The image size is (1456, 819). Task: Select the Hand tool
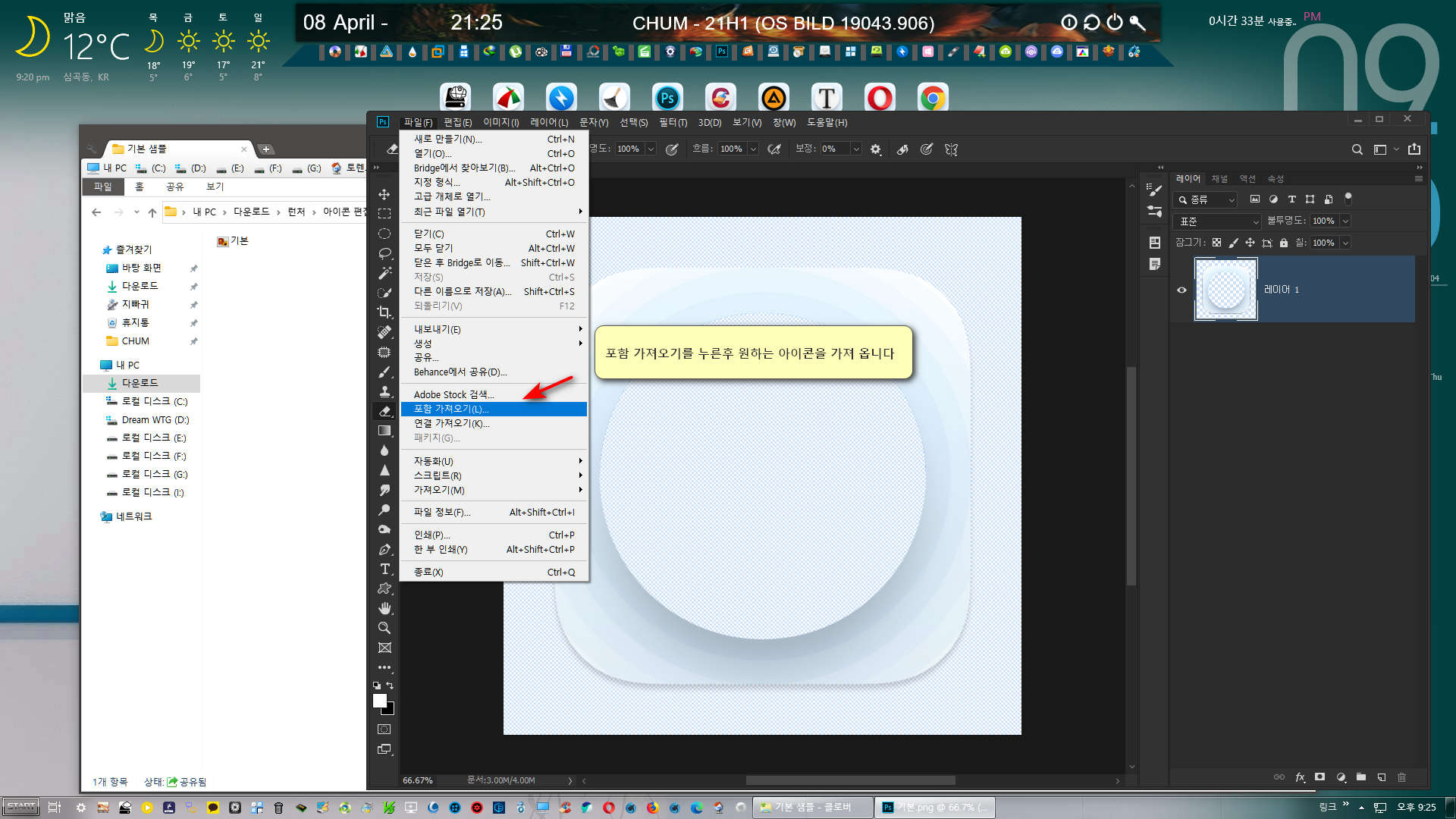(x=384, y=608)
